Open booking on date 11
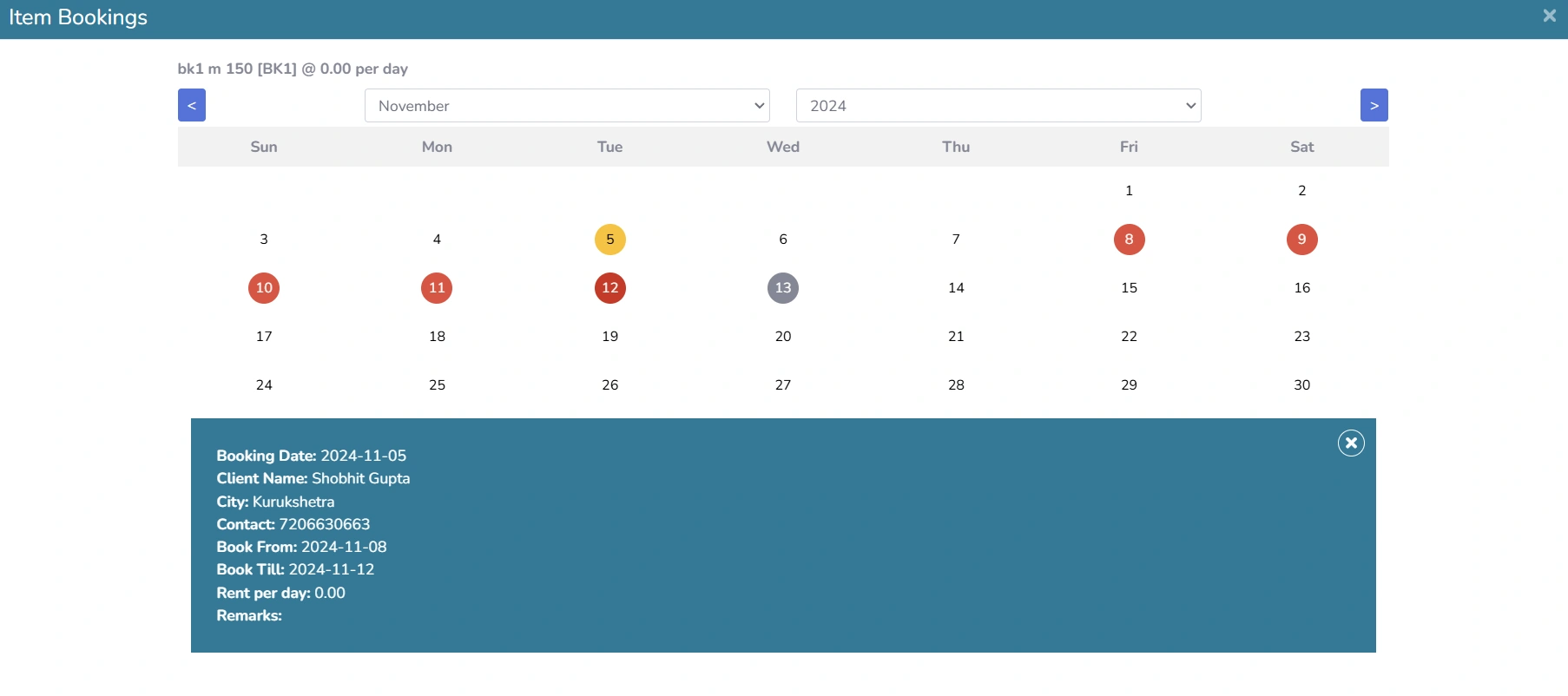 [437, 288]
